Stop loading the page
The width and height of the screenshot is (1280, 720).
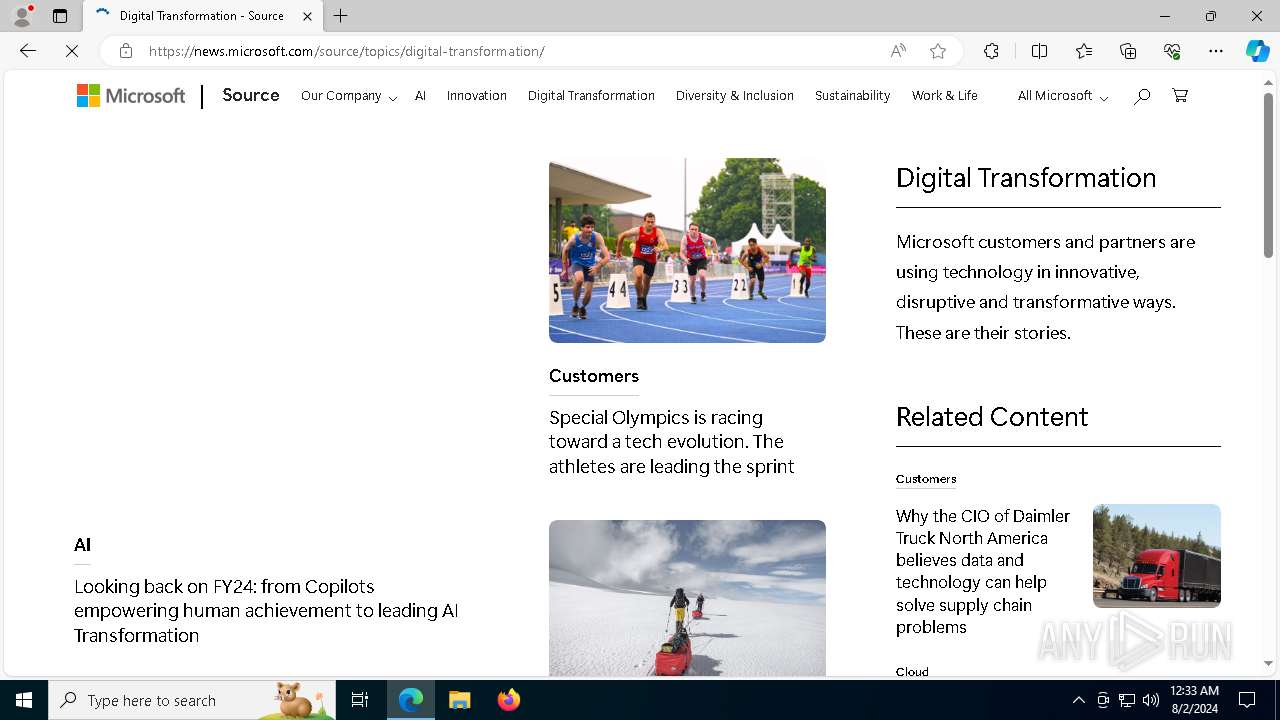72,51
